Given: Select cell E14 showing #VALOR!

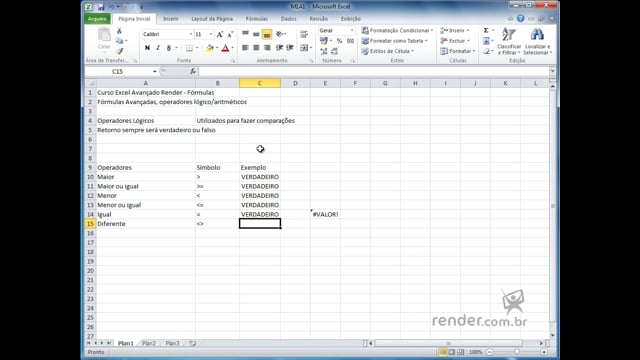Looking at the screenshot, I should (x=325, y=214).
